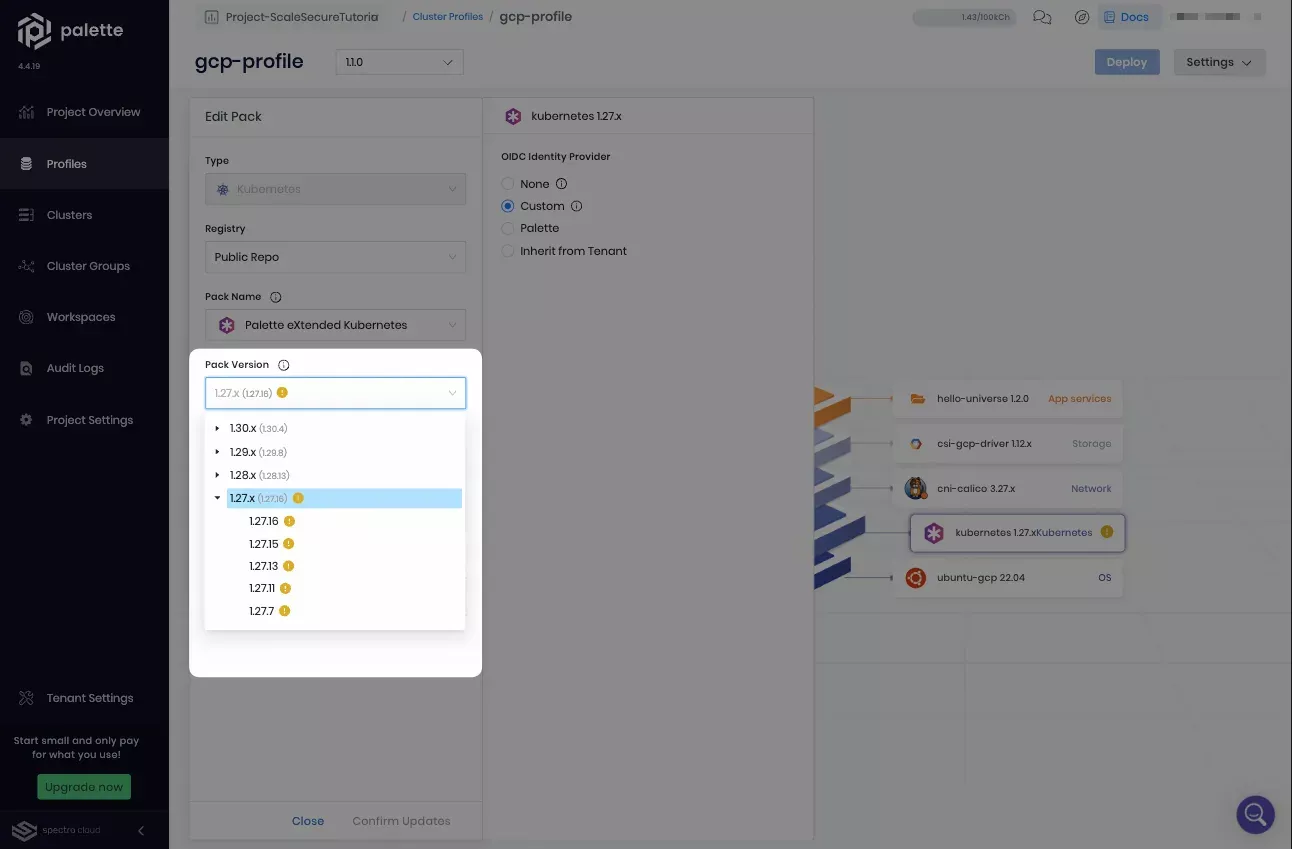Click the Deploy button
This screenshot has height=849, width=1292.
point(1127,61)
